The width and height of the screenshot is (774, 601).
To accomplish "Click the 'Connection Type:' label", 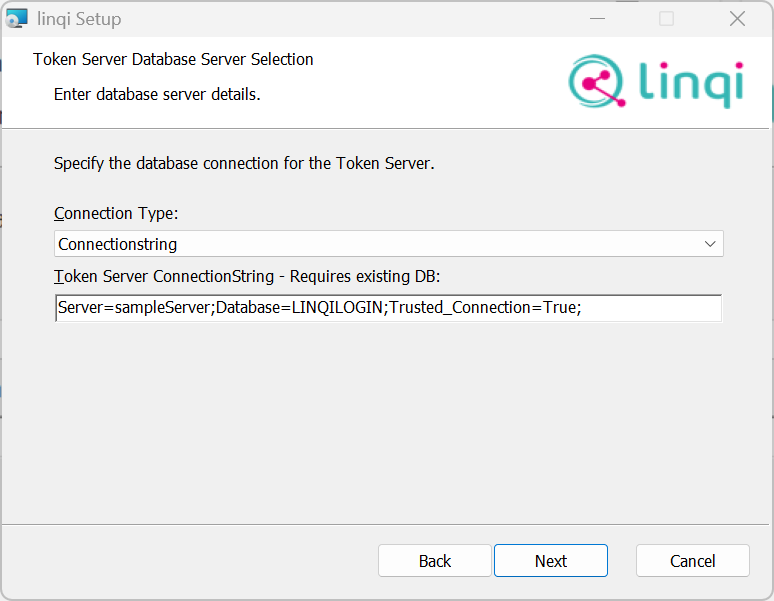I will pos(116,213).
